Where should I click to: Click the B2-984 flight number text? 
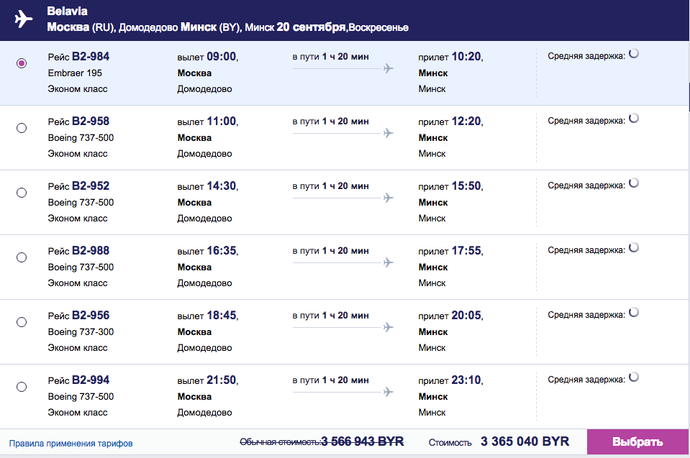[91, 57]
